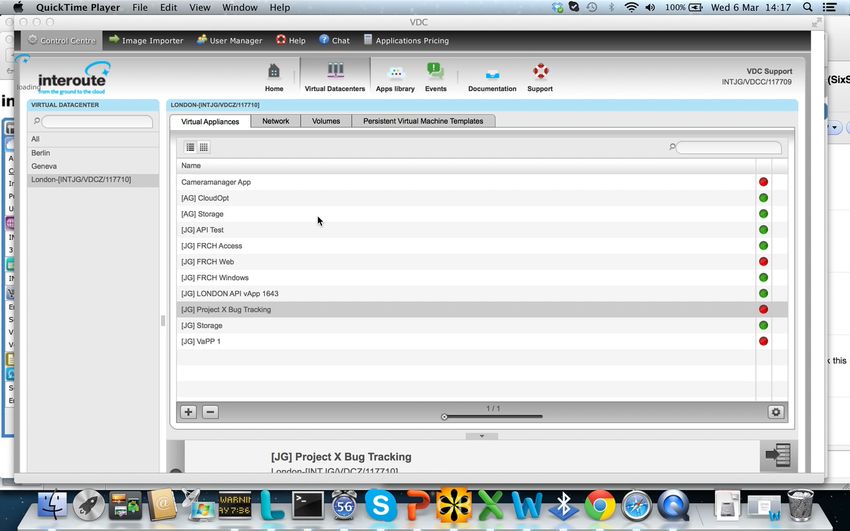The image size is (850, 531).
Task: Open Finder from the Dock
Action: coord(53,506)
